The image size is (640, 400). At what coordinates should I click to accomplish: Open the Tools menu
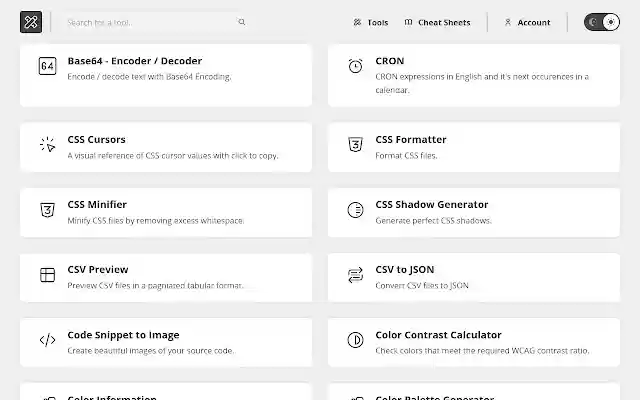point(371,22)
